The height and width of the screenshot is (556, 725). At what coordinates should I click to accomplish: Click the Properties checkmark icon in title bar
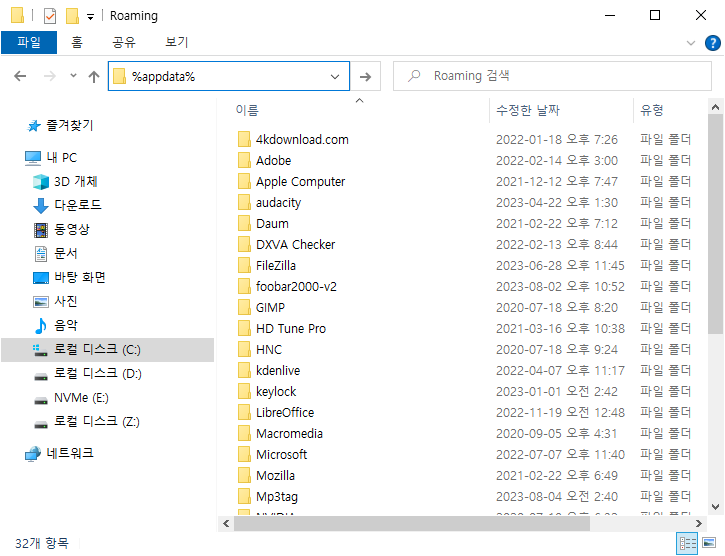pos(50,16)
